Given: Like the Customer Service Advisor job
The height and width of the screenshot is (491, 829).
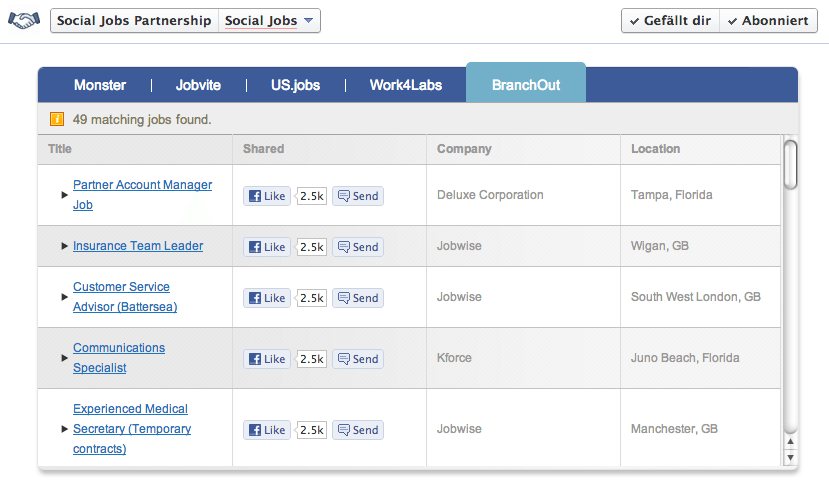Looking at the screenshot, I should pyautogui.click(x=267, y=298).
